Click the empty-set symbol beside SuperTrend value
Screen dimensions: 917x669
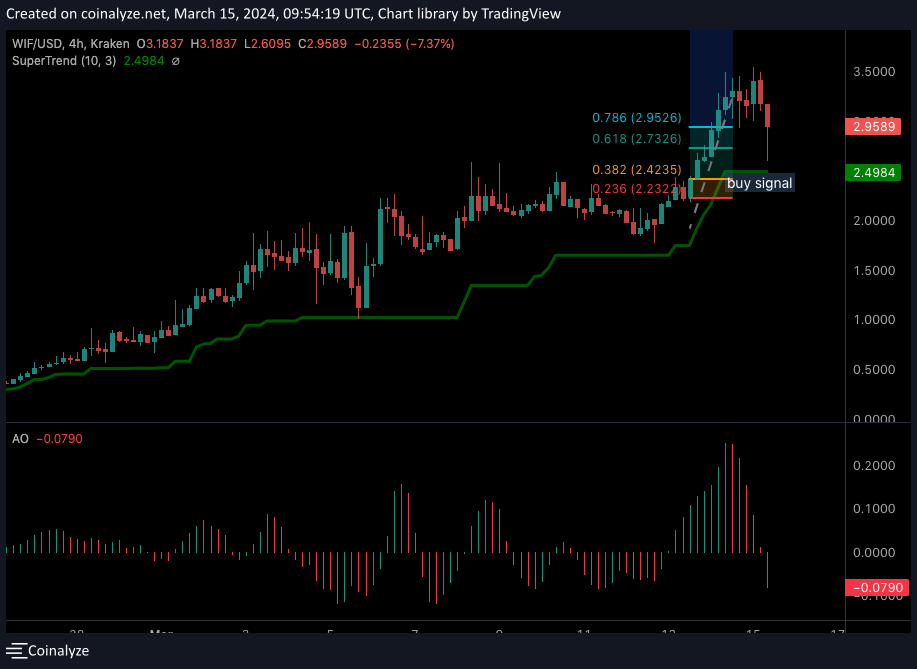[x=175, y=61]
